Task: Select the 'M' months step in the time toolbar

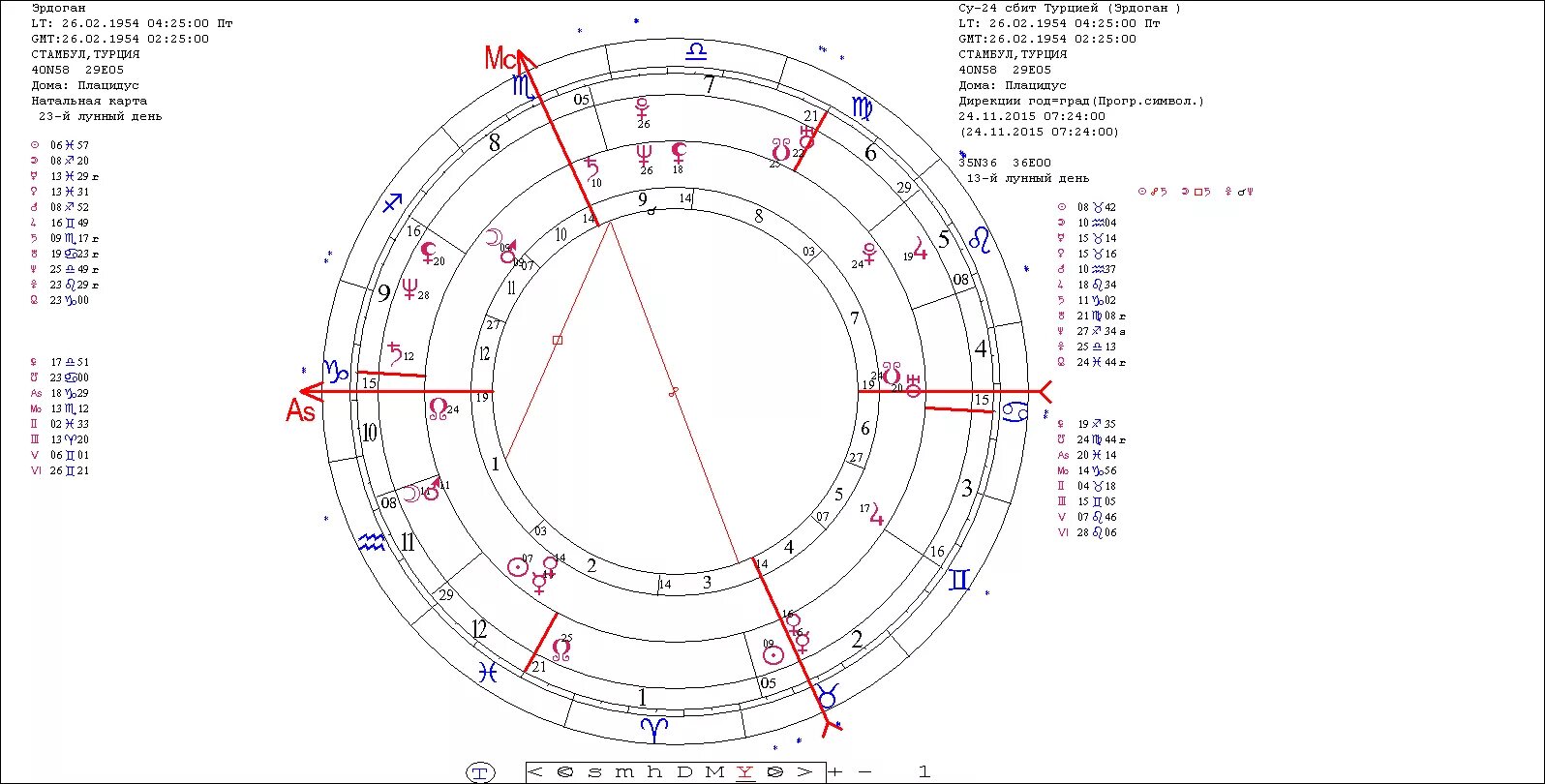Action: [x=714, y=771]
